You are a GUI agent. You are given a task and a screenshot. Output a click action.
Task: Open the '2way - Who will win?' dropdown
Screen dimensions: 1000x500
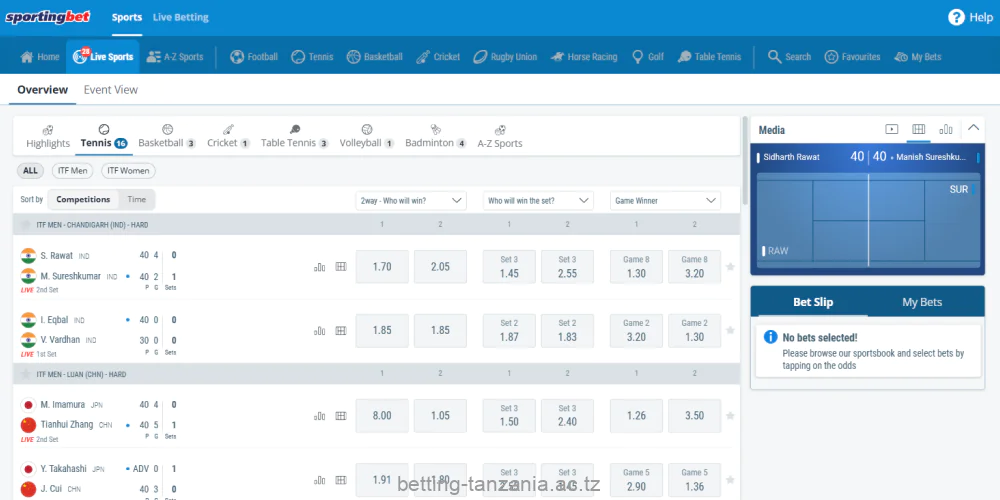[411, 200]
